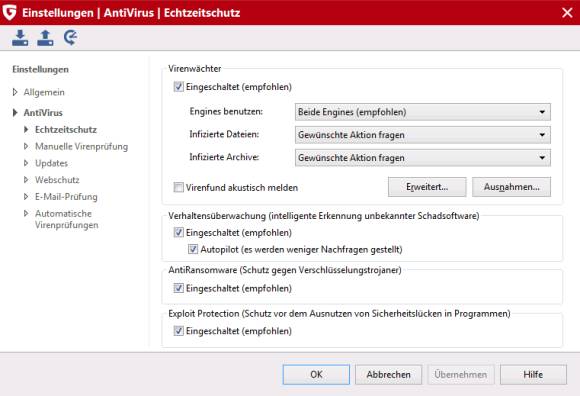
Task: Open Manuelle Virenprüfung settings
Action: 81,146
